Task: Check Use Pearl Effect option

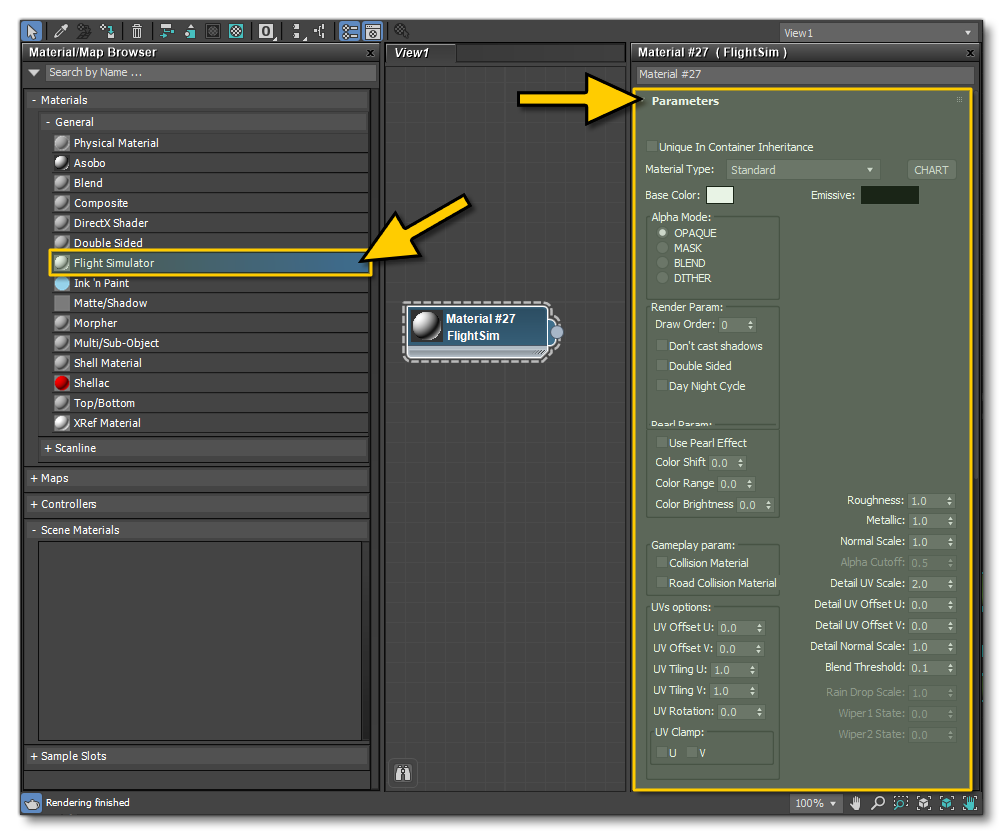Action: point(661,442)
